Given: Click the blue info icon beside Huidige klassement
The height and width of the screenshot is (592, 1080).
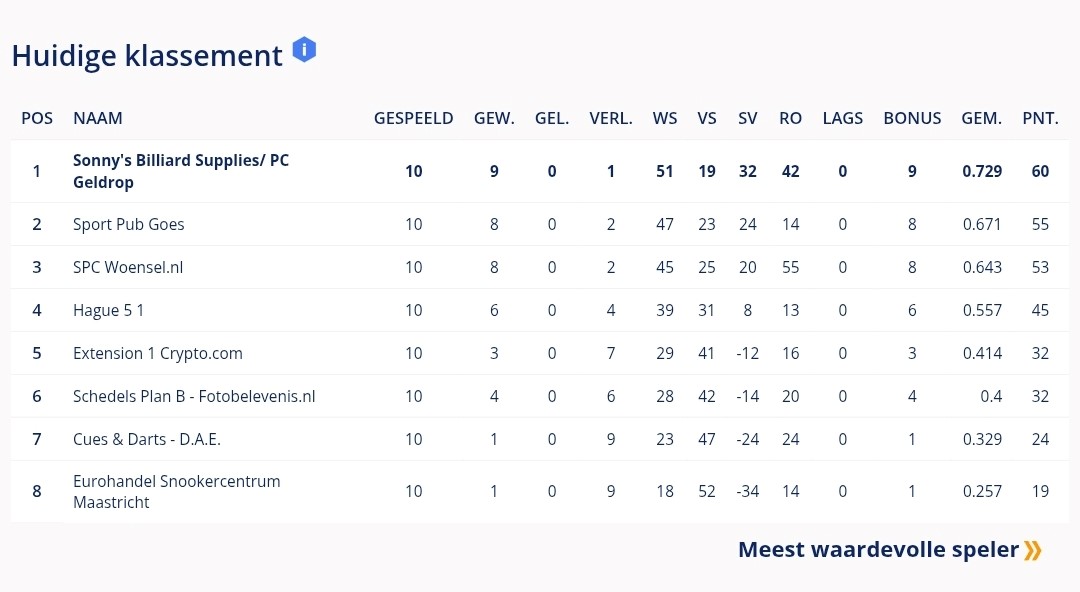Looking at the screenshot, I should pyautogui.click(x=304, y=50).
